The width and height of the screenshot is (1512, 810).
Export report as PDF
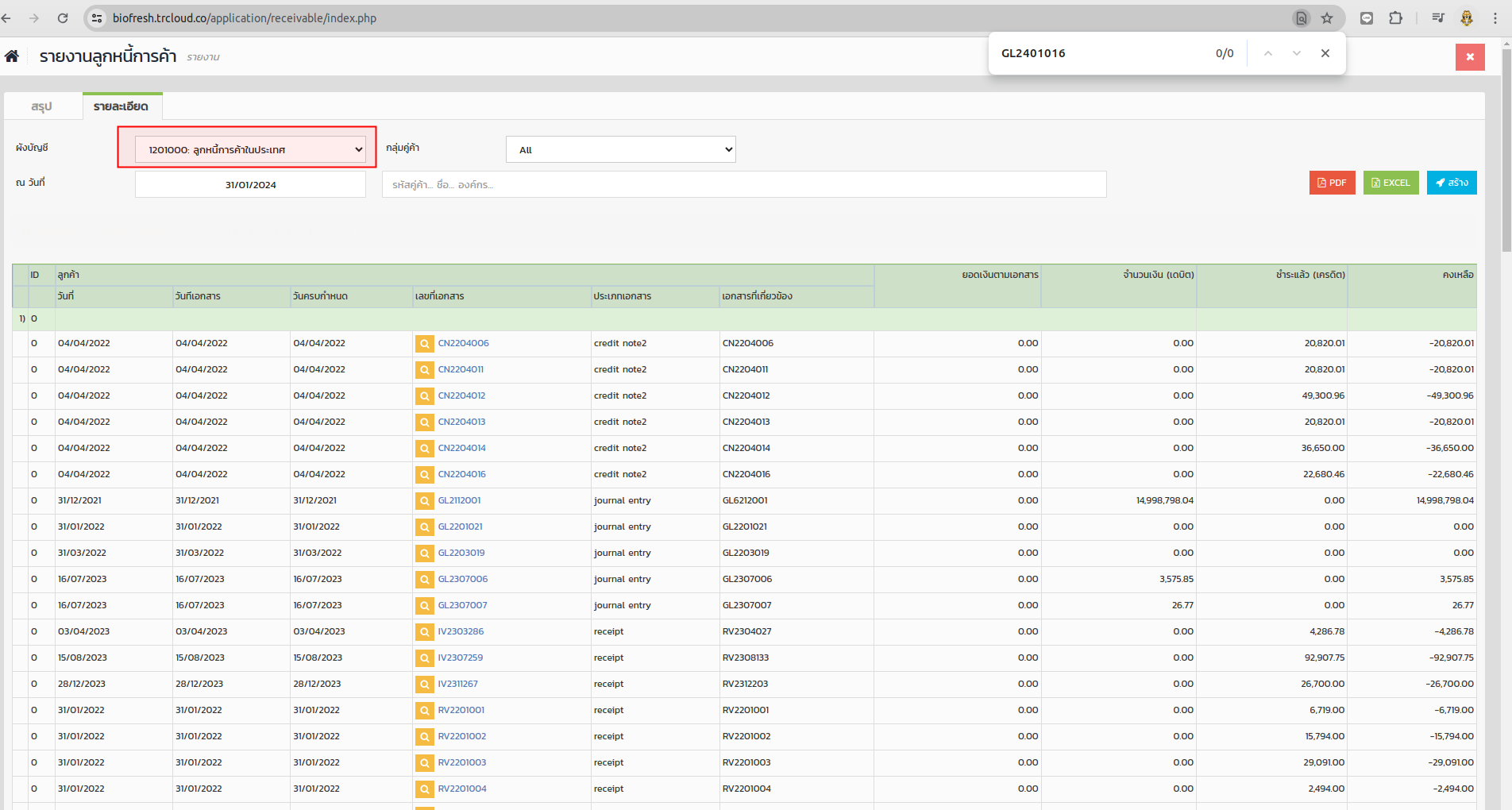click(1332, 183)
